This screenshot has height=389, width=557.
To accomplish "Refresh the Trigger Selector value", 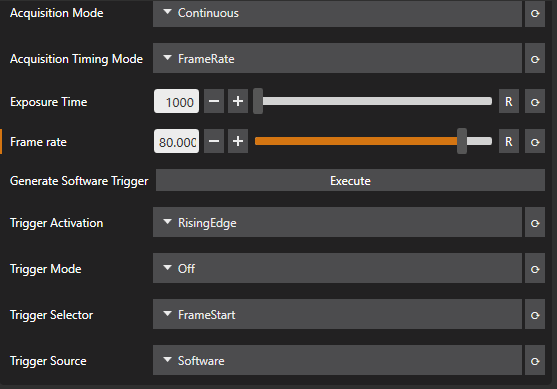I will pyautogui.click(x=535, y=314).
